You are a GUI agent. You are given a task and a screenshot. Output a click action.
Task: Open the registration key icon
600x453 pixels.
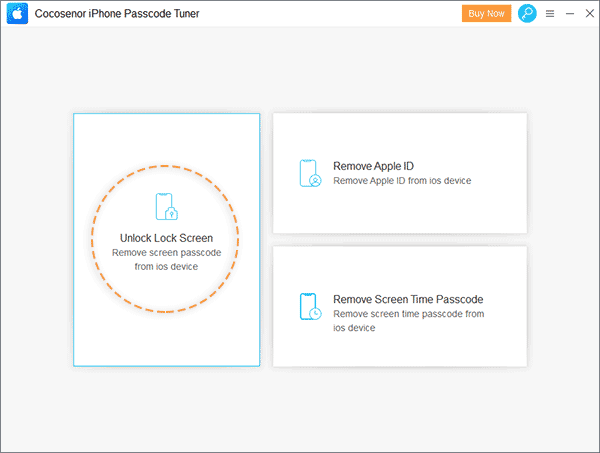[x=527, y=13]
